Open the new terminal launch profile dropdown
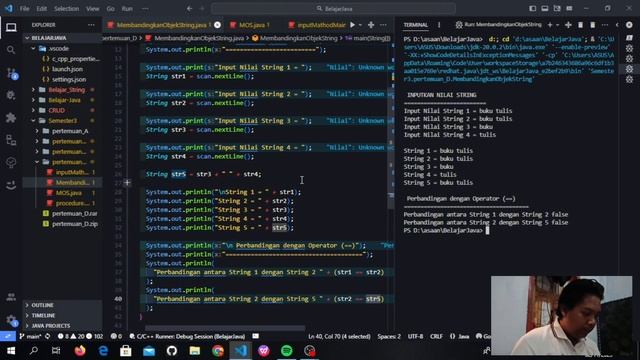 557,25
